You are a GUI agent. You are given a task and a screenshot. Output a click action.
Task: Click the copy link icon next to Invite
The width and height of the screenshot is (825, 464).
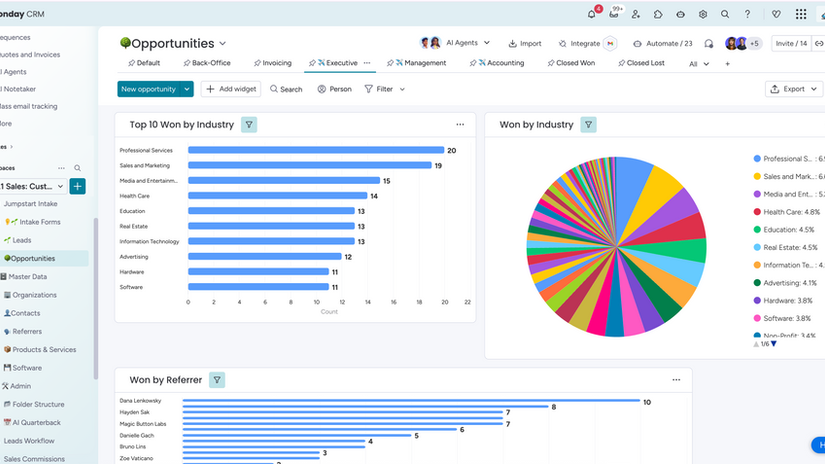point(819,44)
